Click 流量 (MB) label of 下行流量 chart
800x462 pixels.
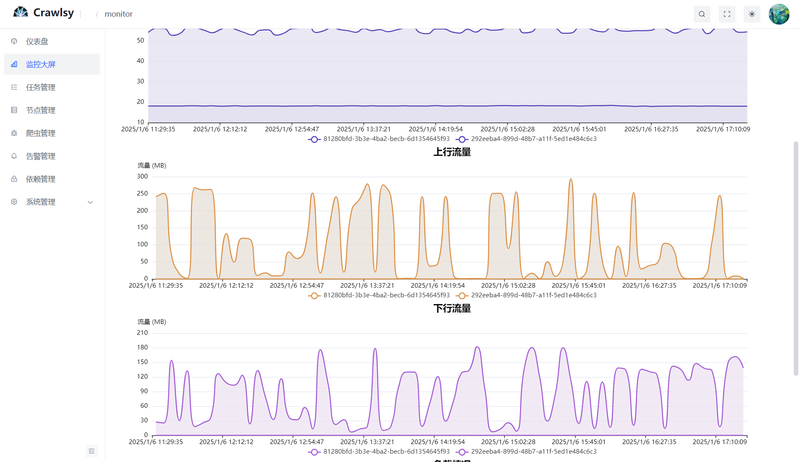(152, 322)
